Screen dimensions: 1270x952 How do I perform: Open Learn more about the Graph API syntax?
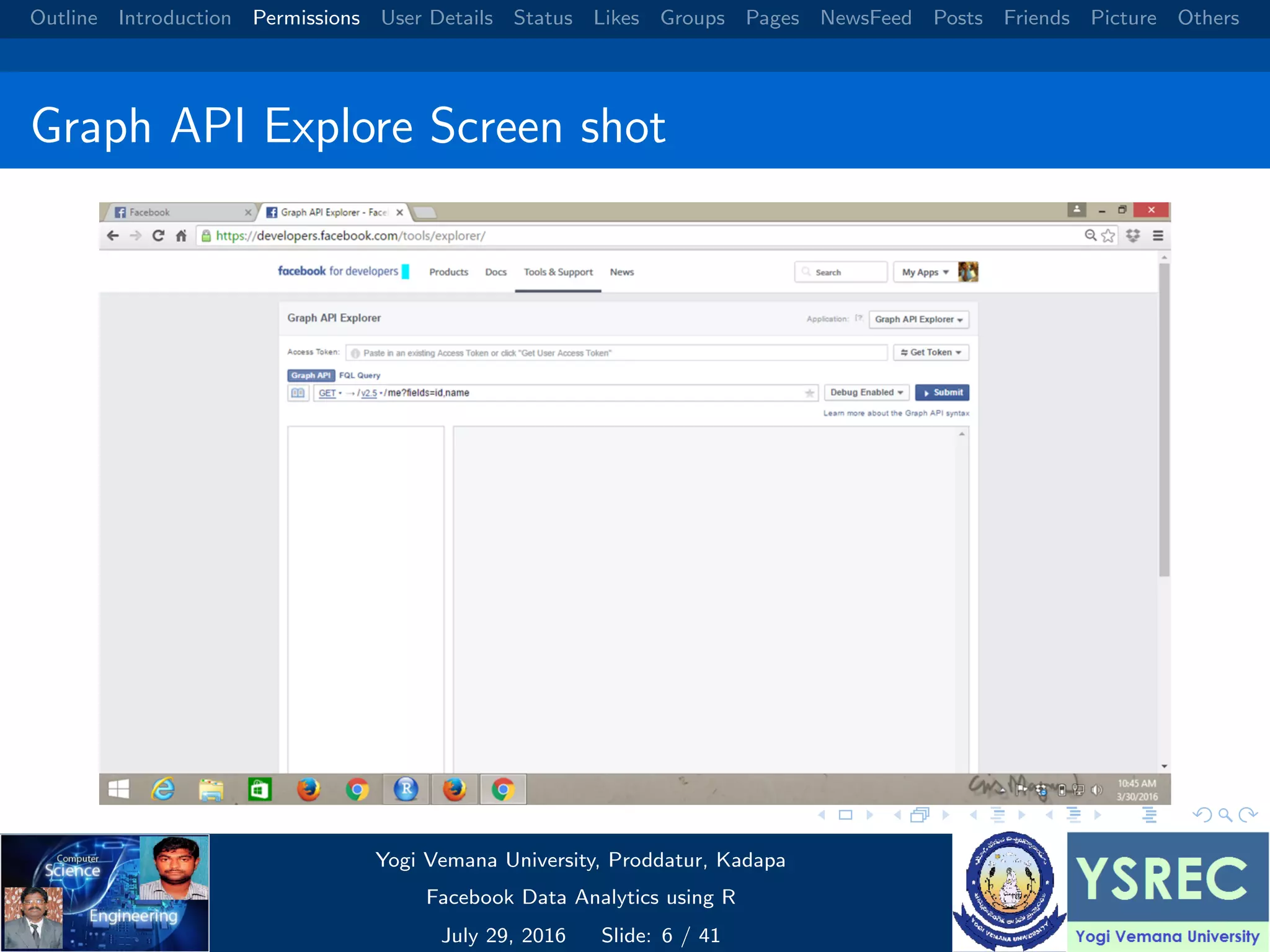[896, 413]
